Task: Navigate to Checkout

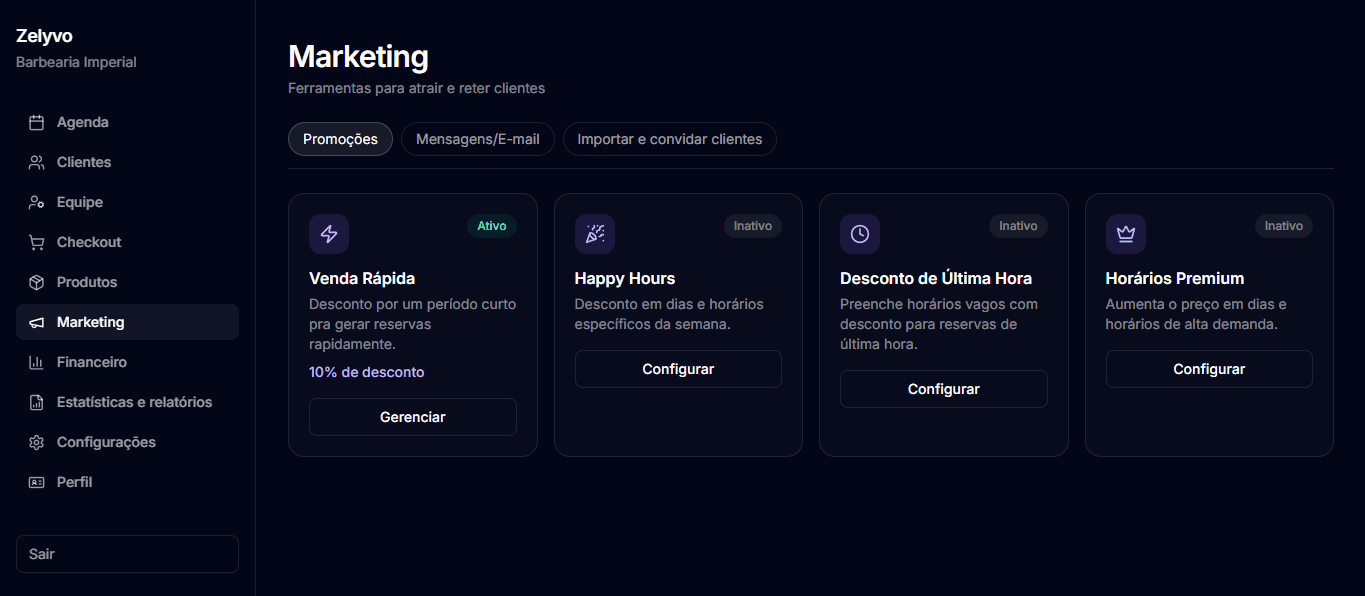Action: pyautogui.click(x=127, y=242)
